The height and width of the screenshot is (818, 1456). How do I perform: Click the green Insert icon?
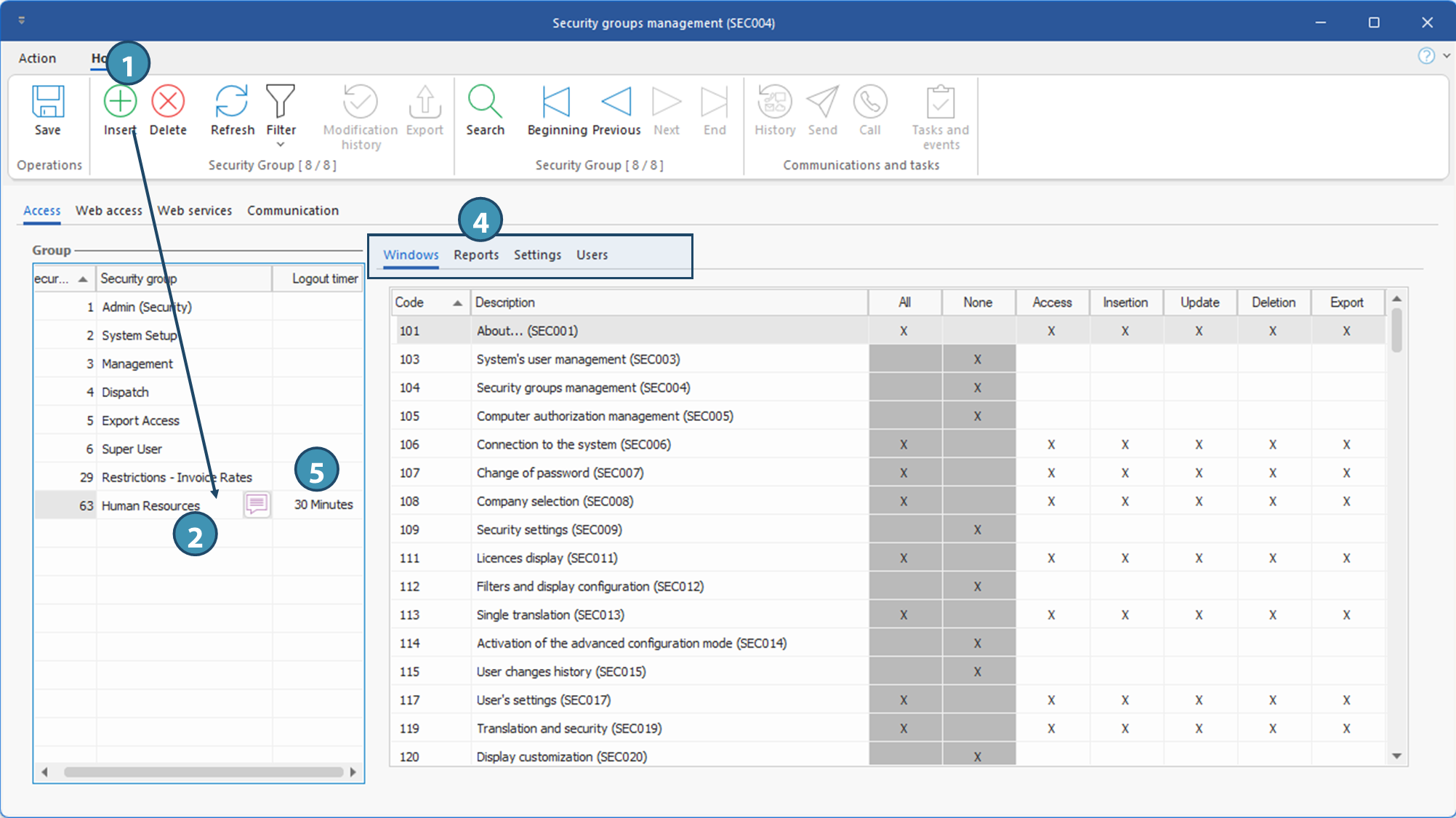click(120, 102)
